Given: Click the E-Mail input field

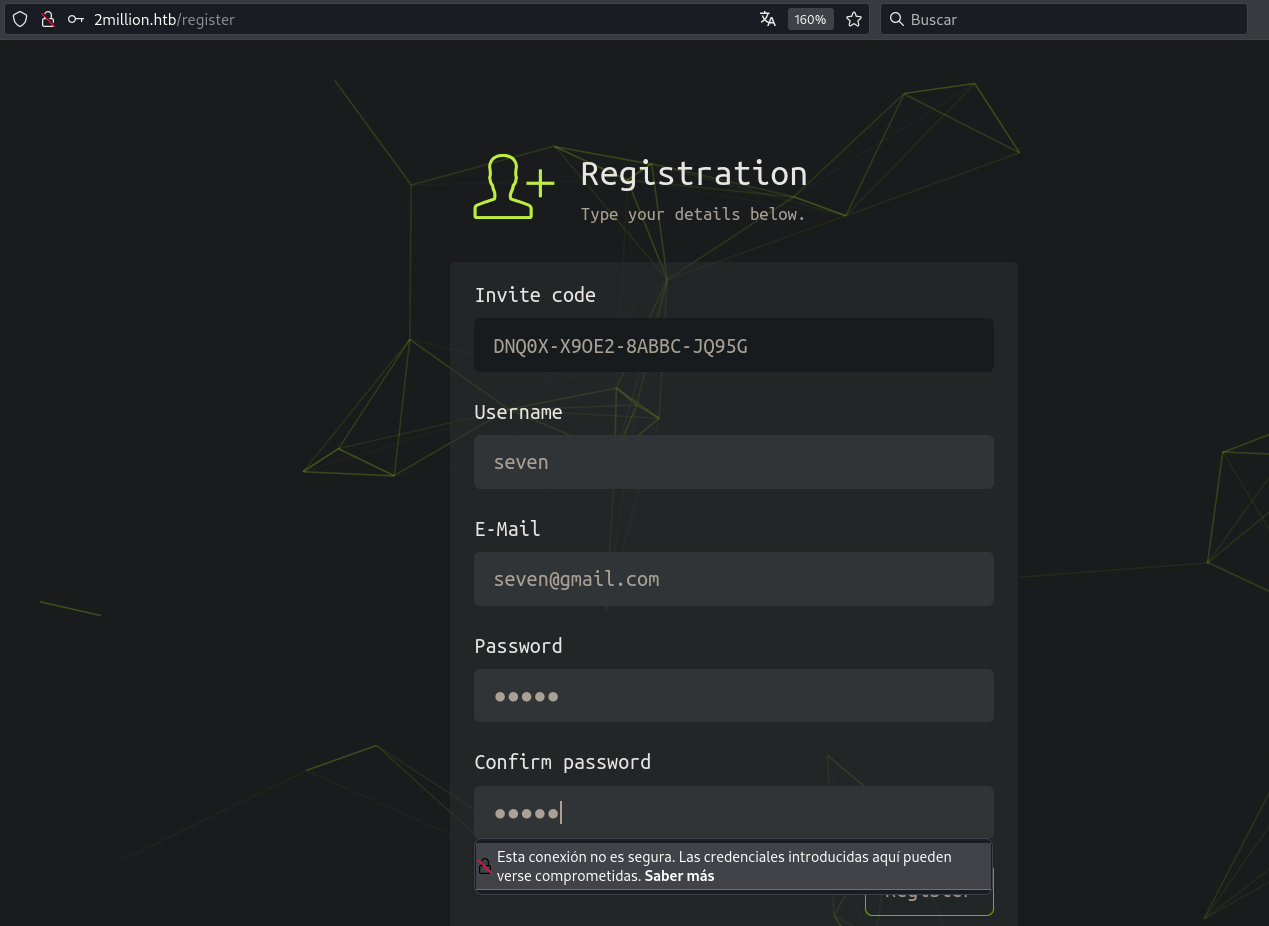Looking at the screenshot, I should tap(733, 579).
